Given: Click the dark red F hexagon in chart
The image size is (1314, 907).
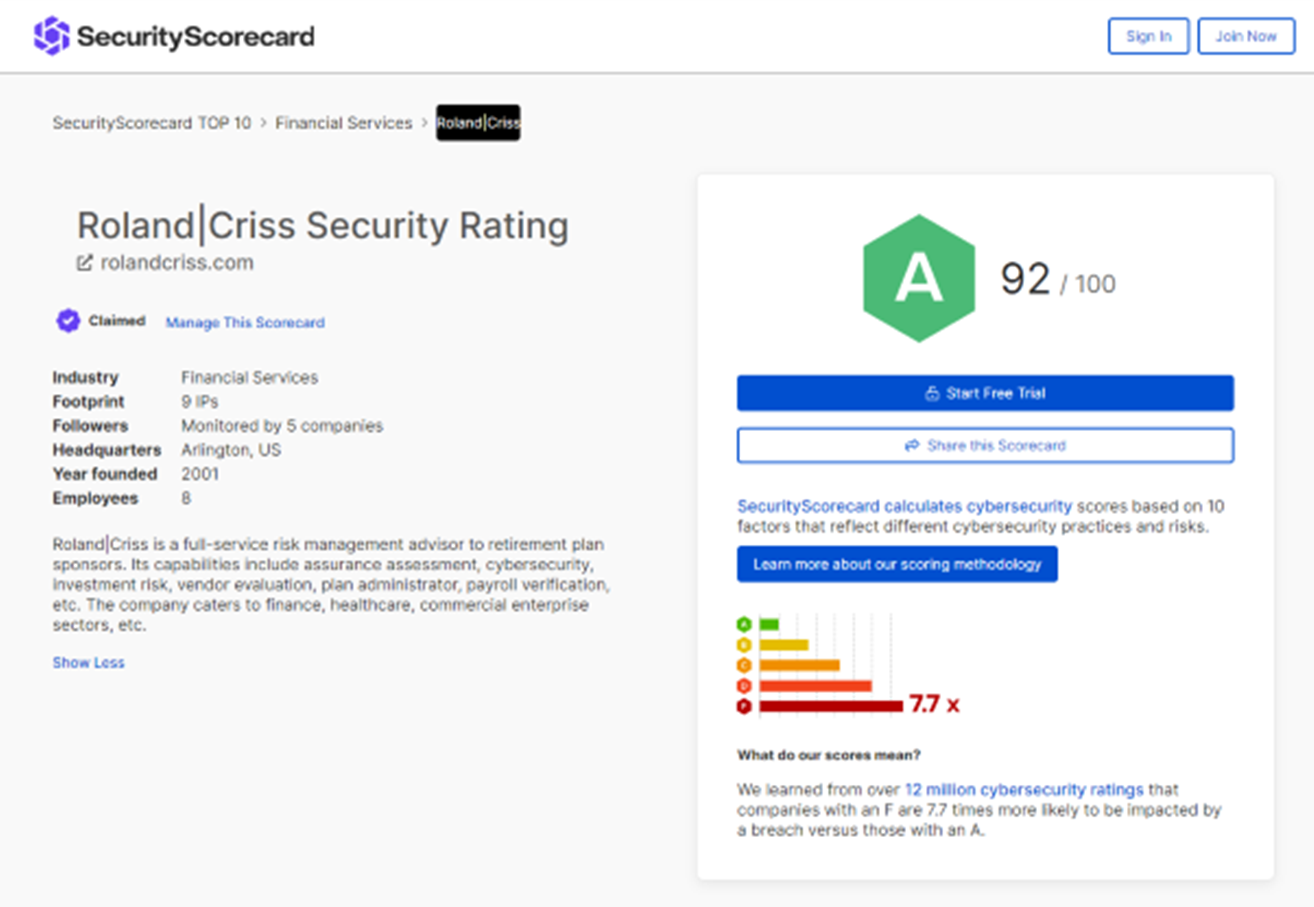Looking at the screenshot, I should click(744, 706).
